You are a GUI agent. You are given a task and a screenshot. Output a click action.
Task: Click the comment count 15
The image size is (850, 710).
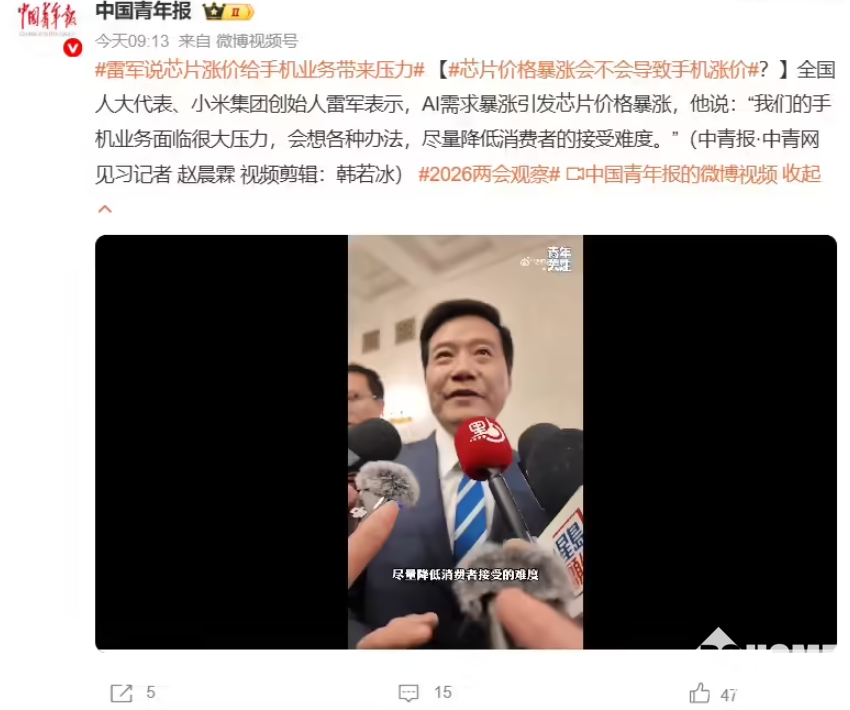[443, 692]
